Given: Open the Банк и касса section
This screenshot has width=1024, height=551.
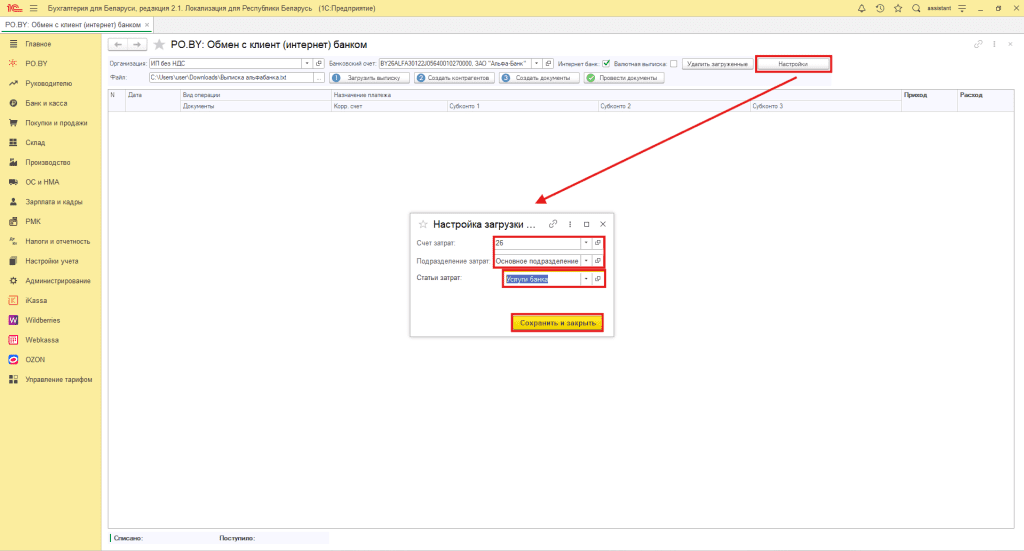Looking at the screenshot, I should (x=45, y=103).
